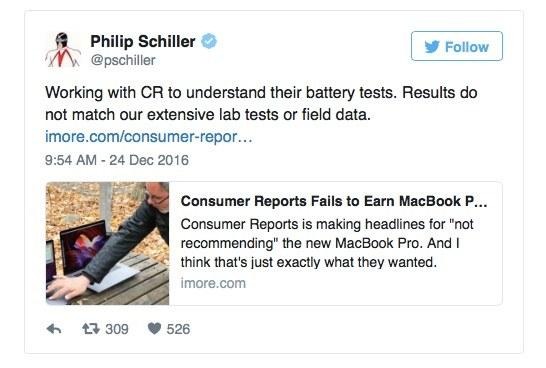Open Philip Schiller's profile avatar
546x368 pixels.
63,49
